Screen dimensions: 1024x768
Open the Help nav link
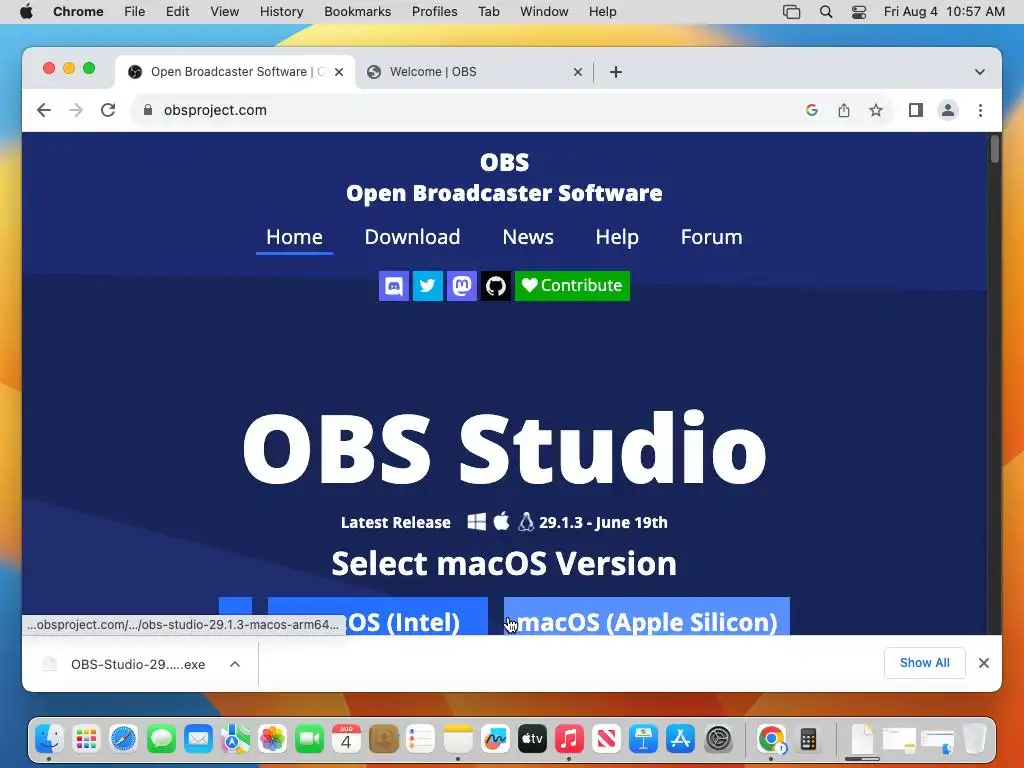(616, 237)
